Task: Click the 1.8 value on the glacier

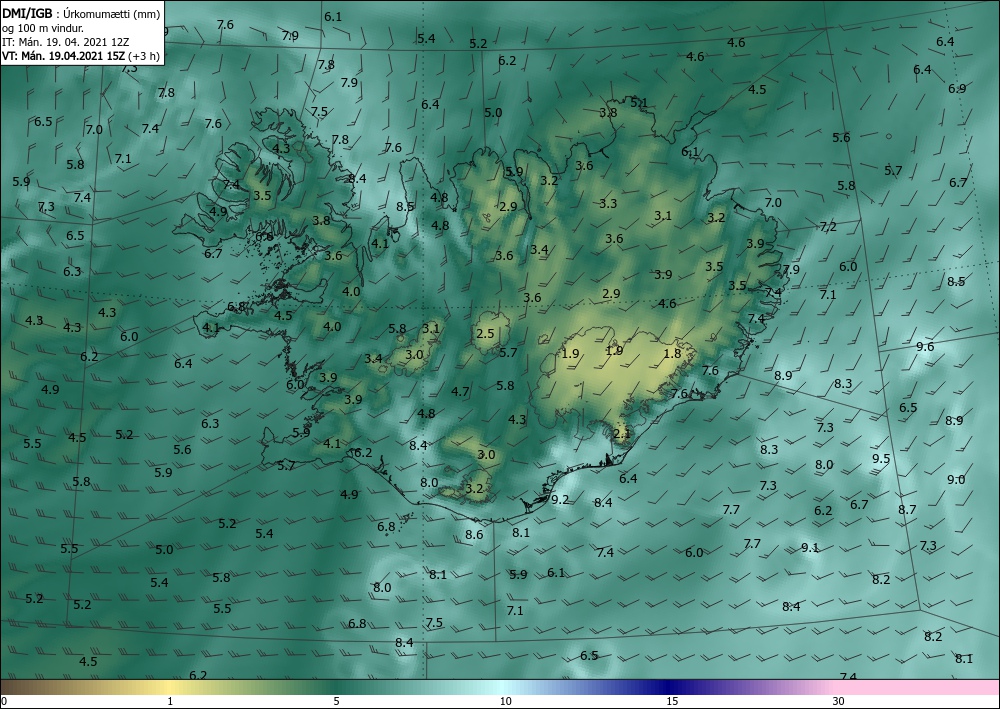Action: tap(672, 353)
